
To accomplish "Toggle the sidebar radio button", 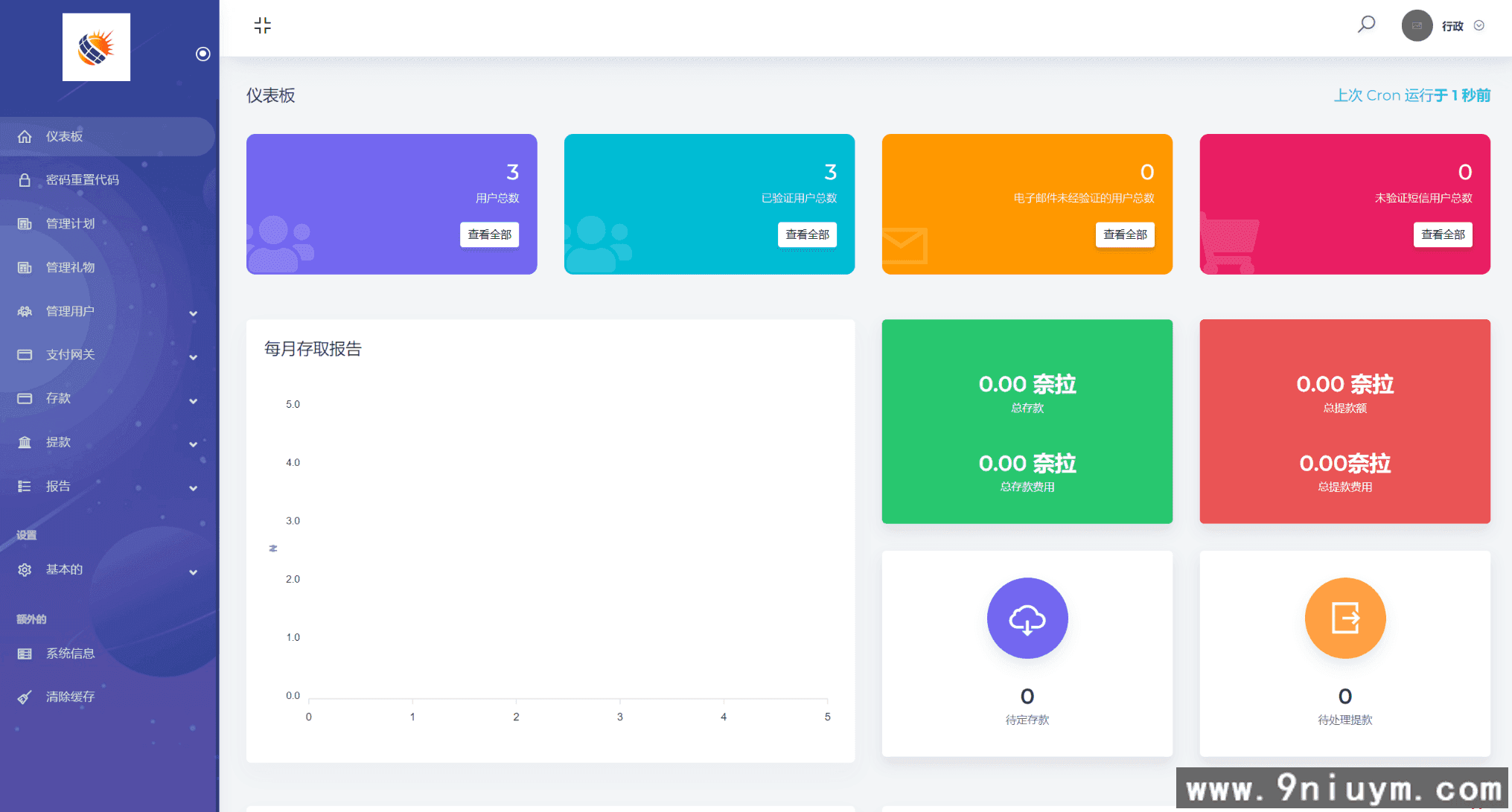I will pos(202,54).
